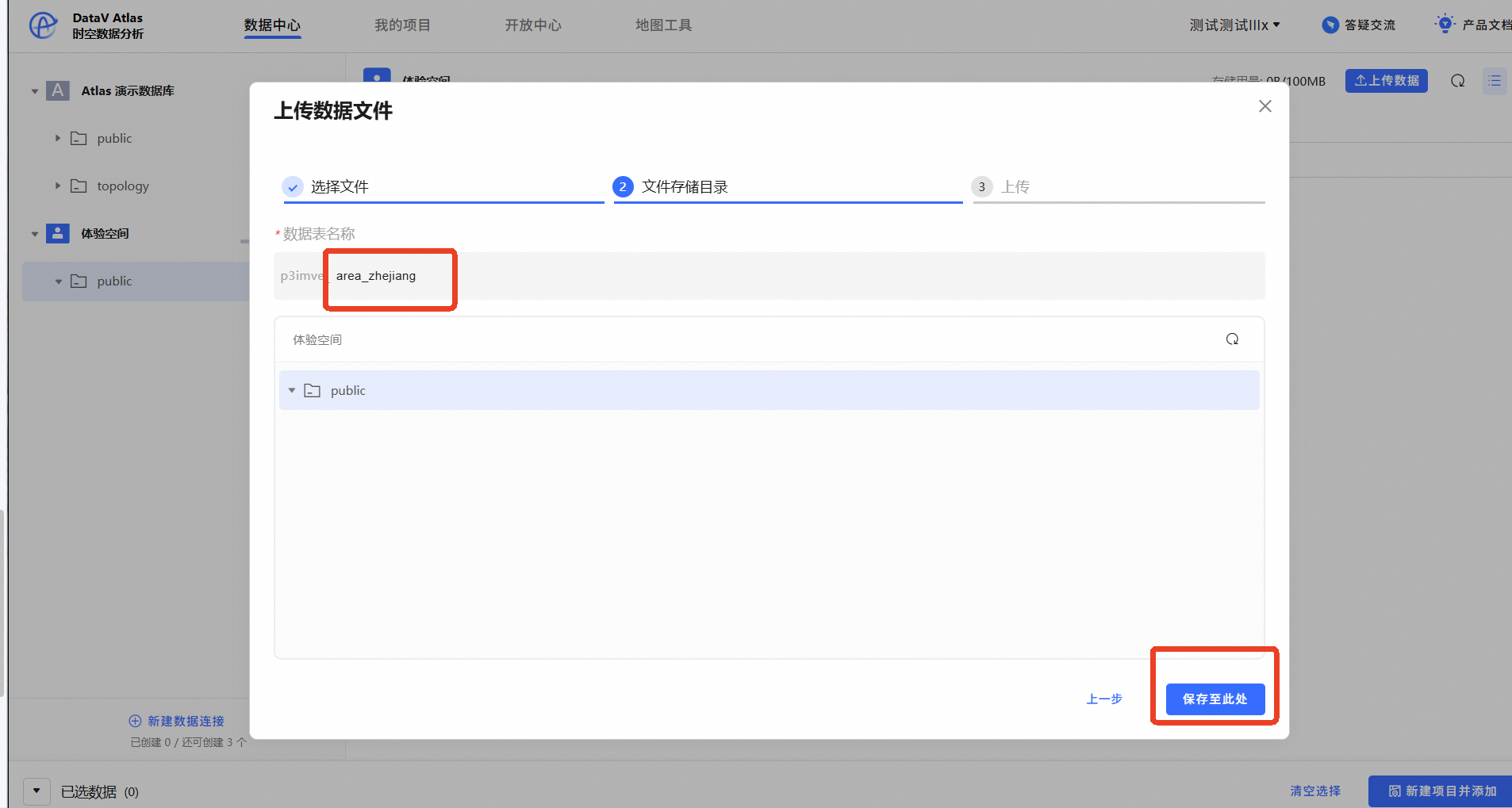Screen dimensions: 1512x808
Task: Click the 保存至此处 button
Action: pyautogui.click(x=1215, y=699)
